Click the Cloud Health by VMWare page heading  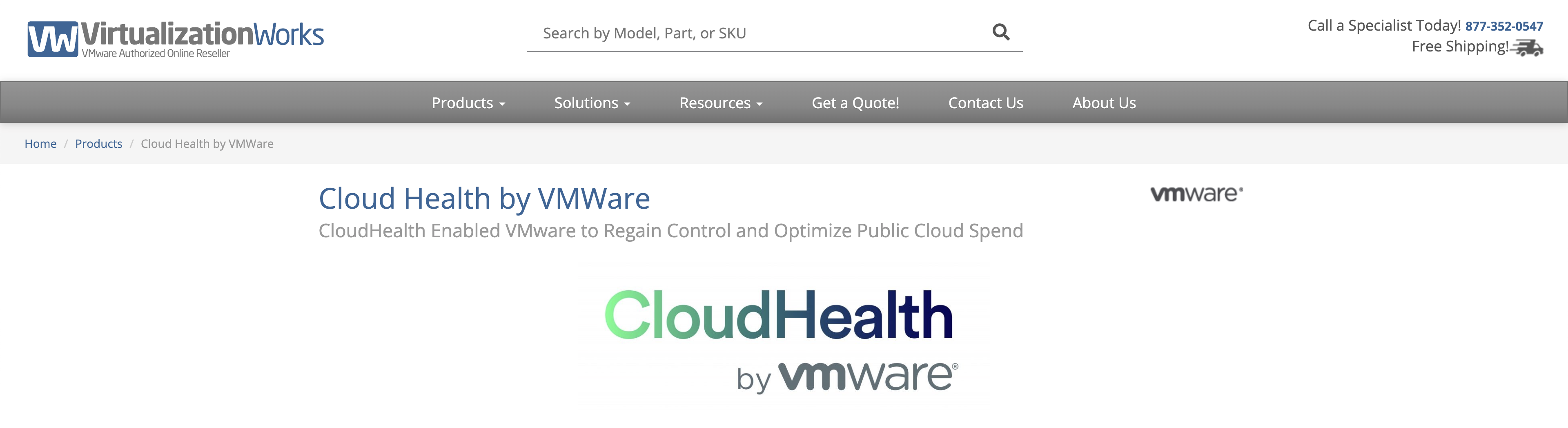click(x=484, y=198)
